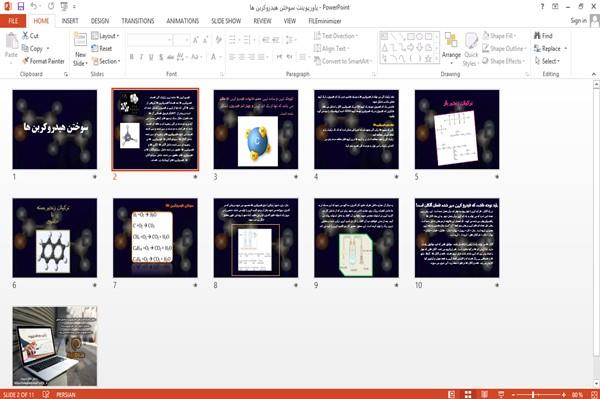Switch to Reading View in status bar

(x=484, y=394)
